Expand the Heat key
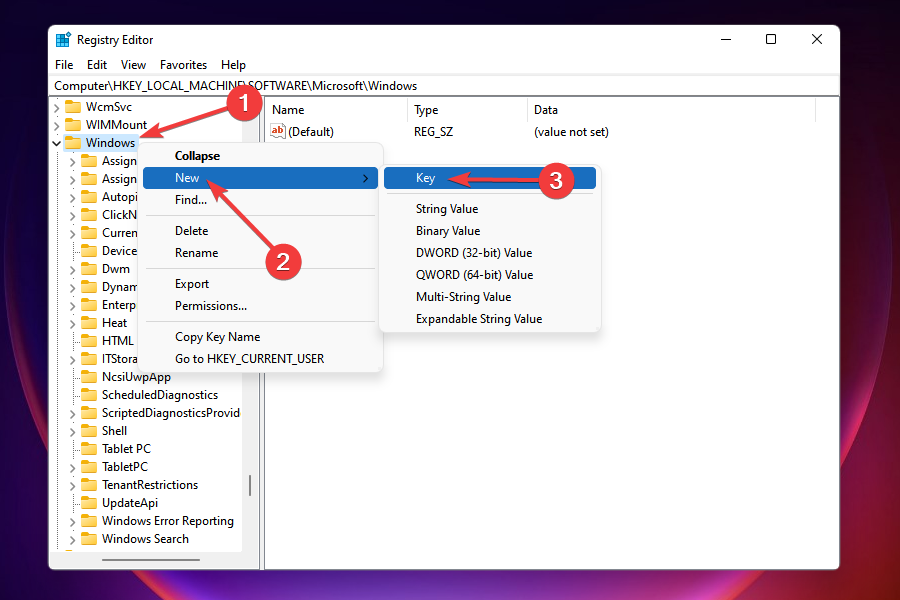Screen dimensions: 900x600 coord(72,323)
